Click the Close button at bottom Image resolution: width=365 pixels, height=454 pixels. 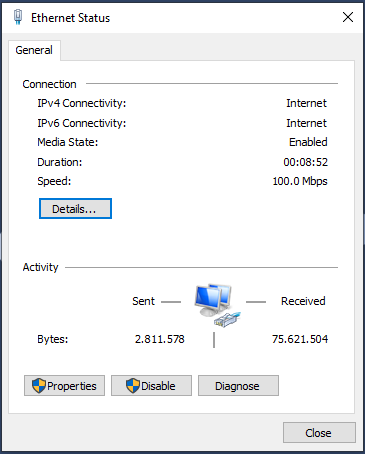pyautogui.click(x=319, y=433)
